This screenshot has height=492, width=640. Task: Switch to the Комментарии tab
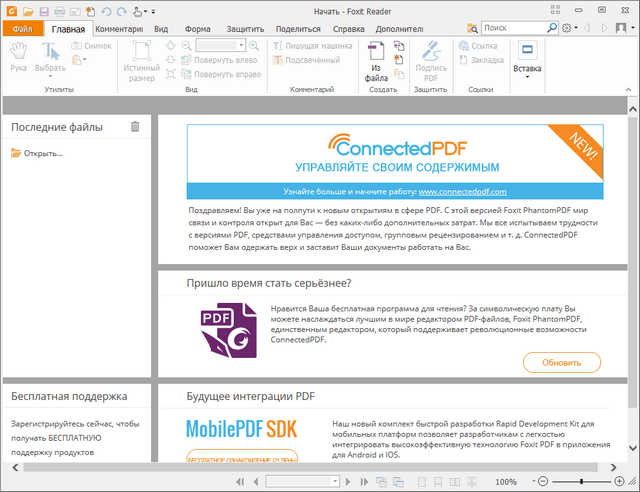tap(119, 30)
